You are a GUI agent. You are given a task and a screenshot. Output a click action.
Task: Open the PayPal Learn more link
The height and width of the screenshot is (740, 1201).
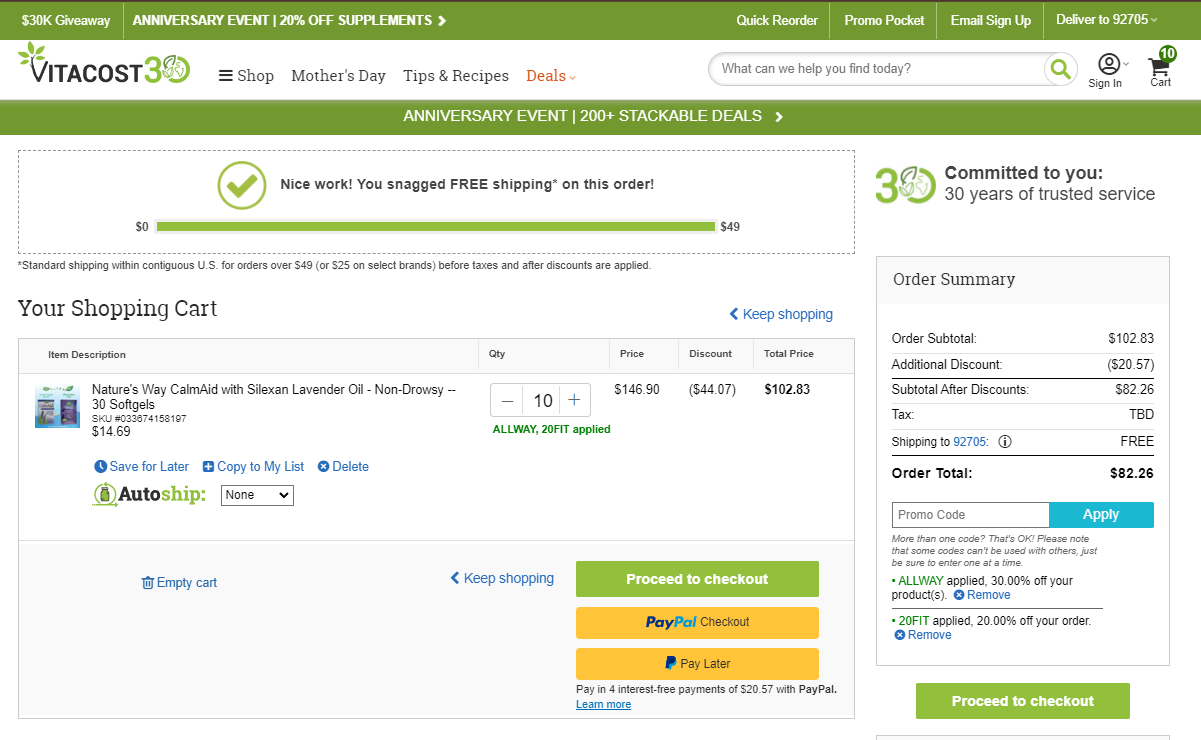[x=603, y=704]
